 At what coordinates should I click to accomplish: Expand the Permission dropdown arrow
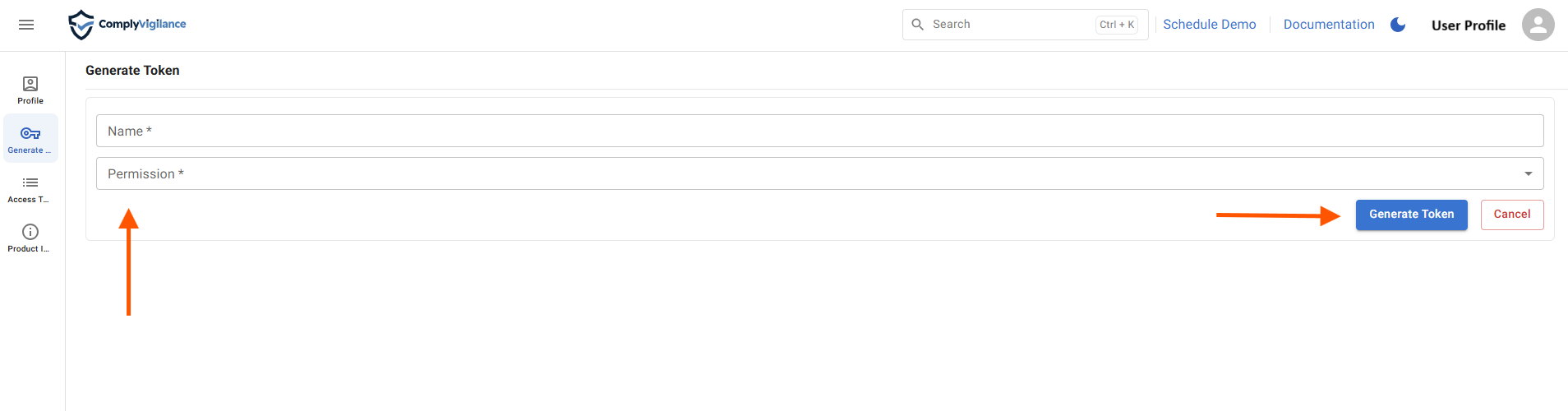[x=1528, y=173]
